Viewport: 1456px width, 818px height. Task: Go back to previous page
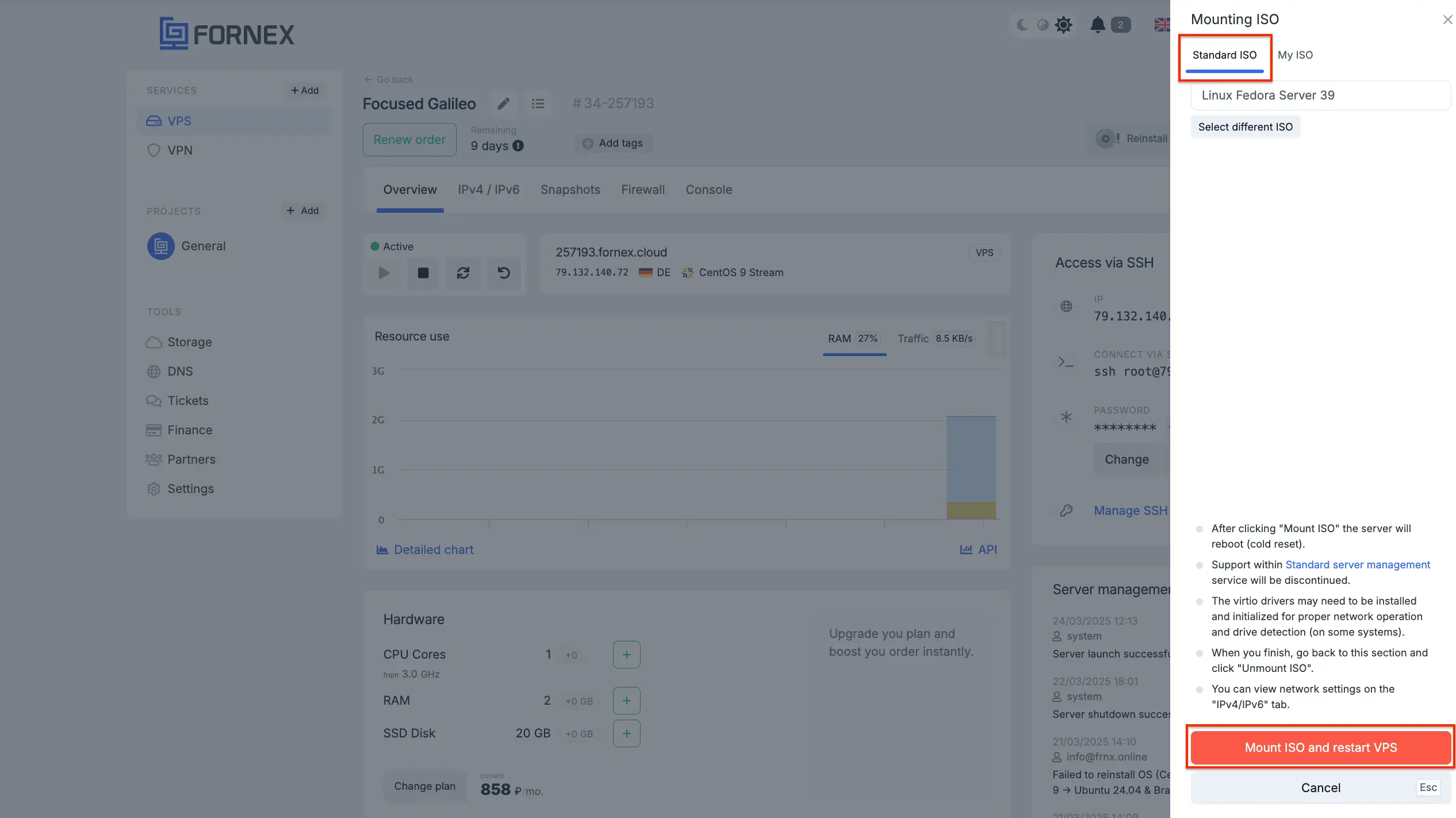pyautogui.click(x=388, y=79)
